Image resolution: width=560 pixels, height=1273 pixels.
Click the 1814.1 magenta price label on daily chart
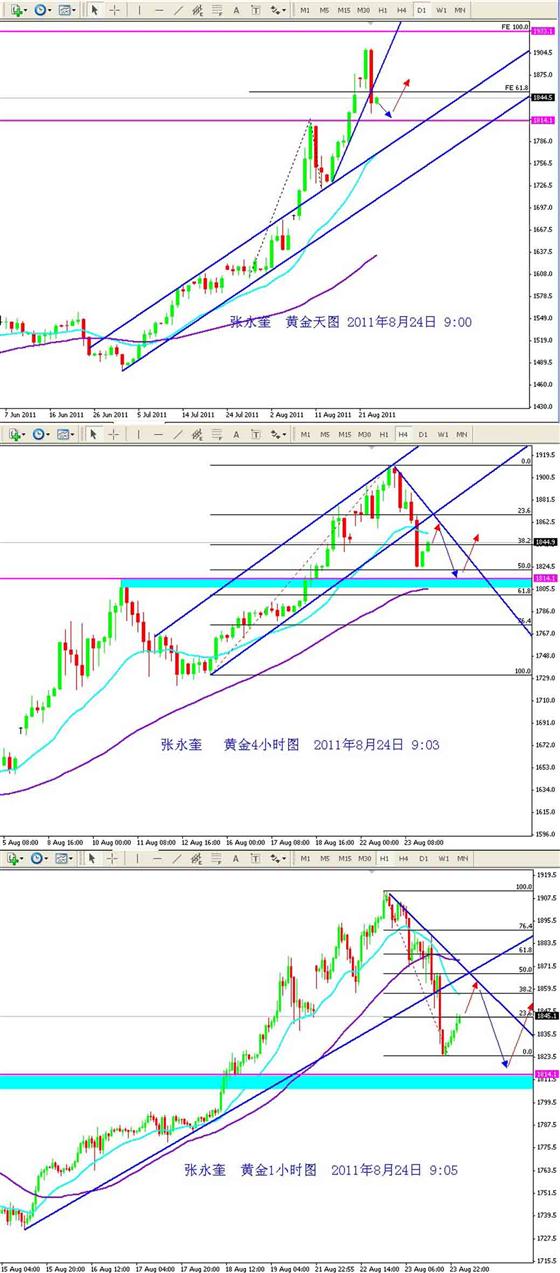tap(543, 121)
